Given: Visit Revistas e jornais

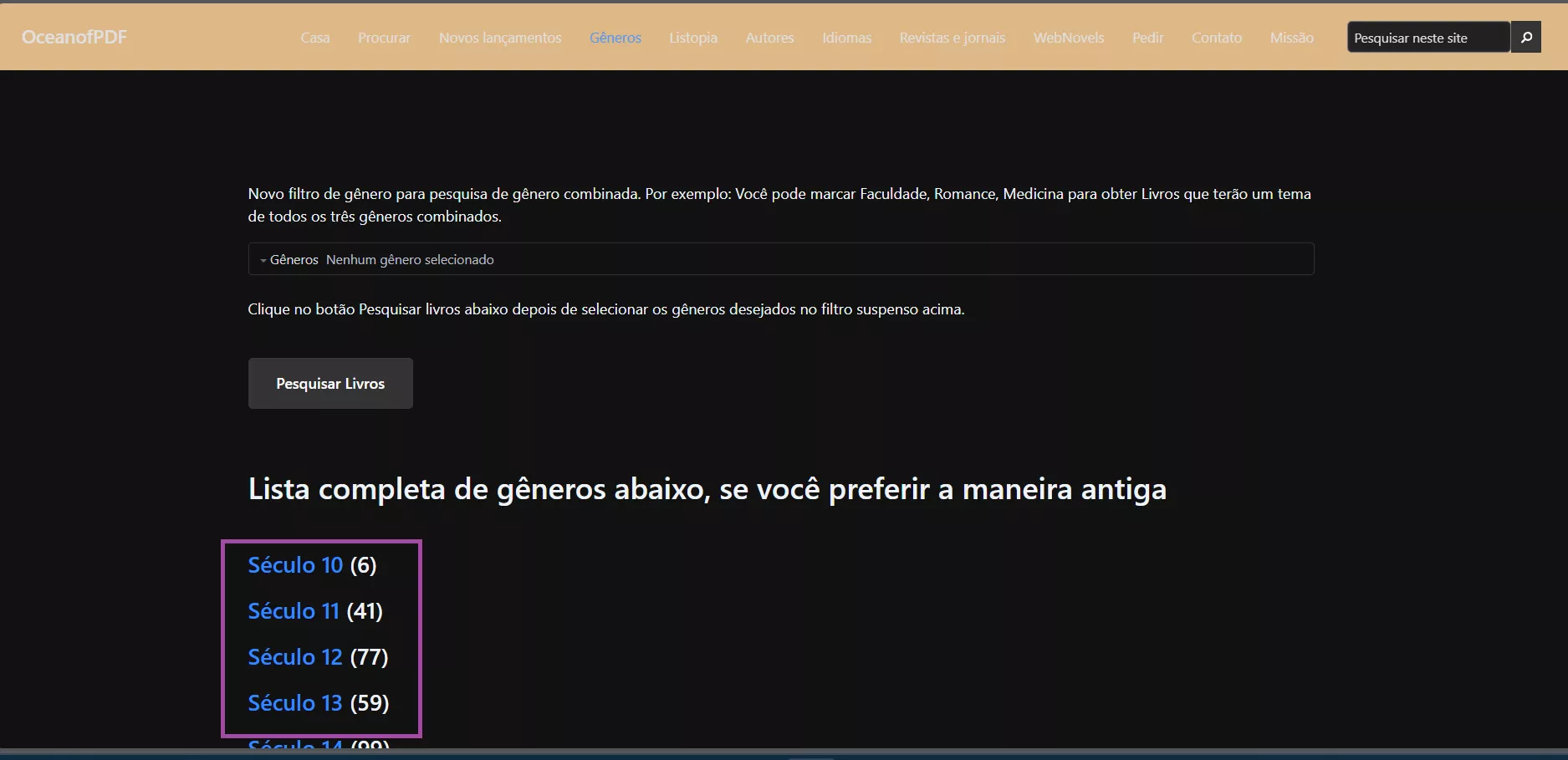Looking at the screenshot, I should (x=952, y=38).
